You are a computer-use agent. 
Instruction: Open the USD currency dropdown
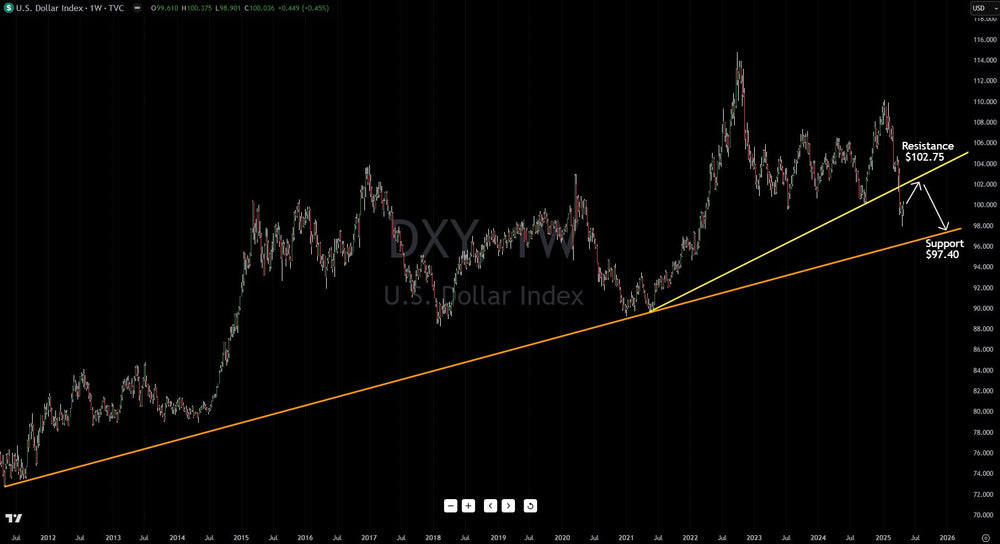pos(983,8)
